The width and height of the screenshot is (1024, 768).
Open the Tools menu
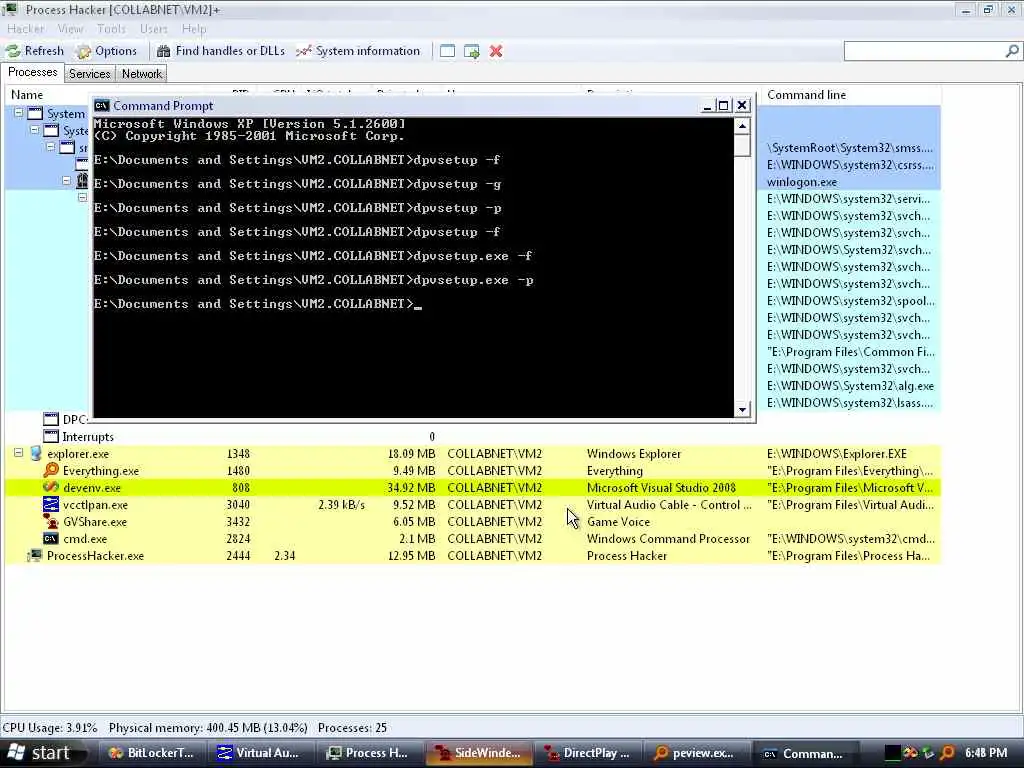point(111,29)
